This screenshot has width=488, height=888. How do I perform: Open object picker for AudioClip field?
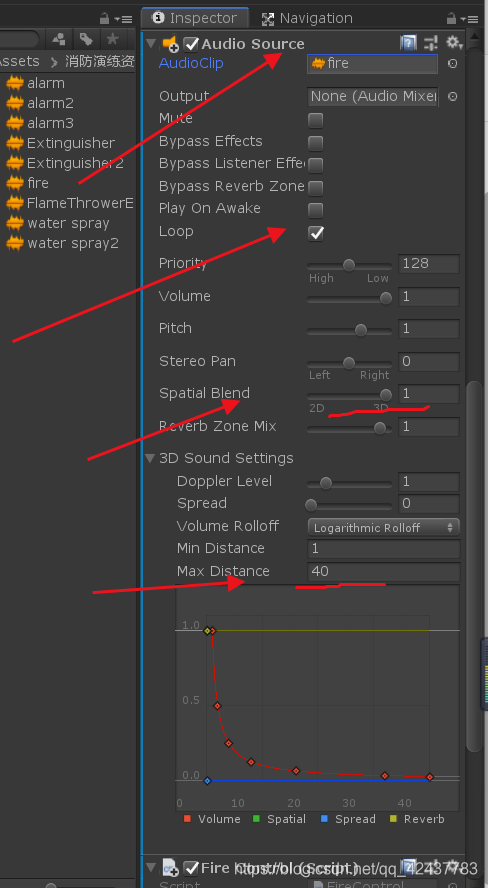click(x=452, y=63)
